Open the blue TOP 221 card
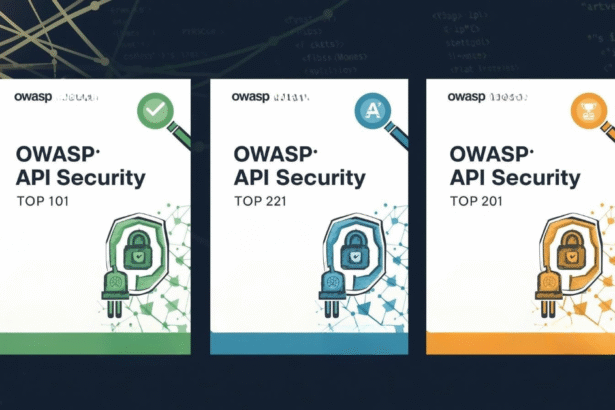This screenshot has height=410, width=615. [309, 217]
